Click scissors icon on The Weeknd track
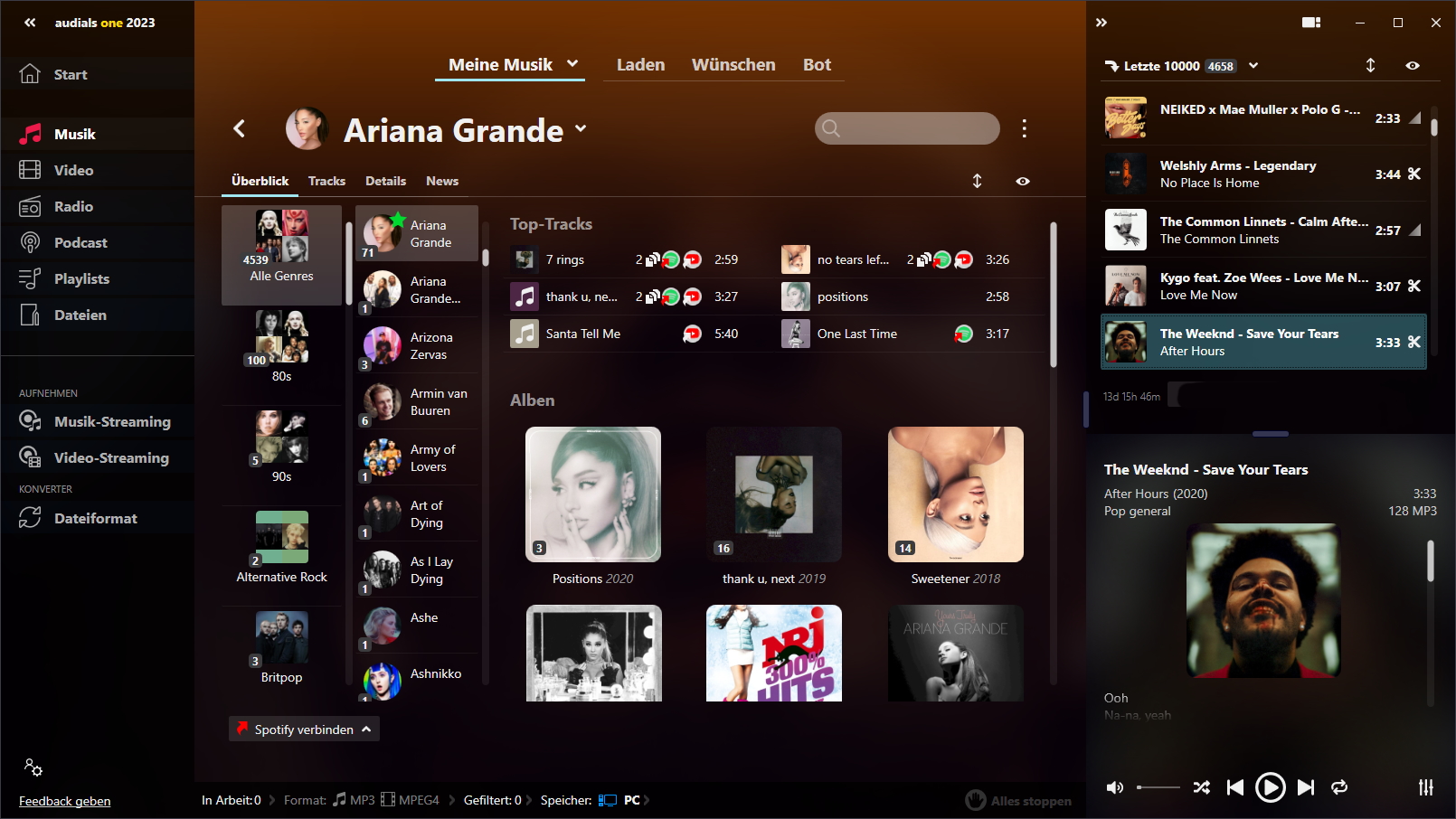This screenshot has height=819, width=1456. [x=1414, y=342]
